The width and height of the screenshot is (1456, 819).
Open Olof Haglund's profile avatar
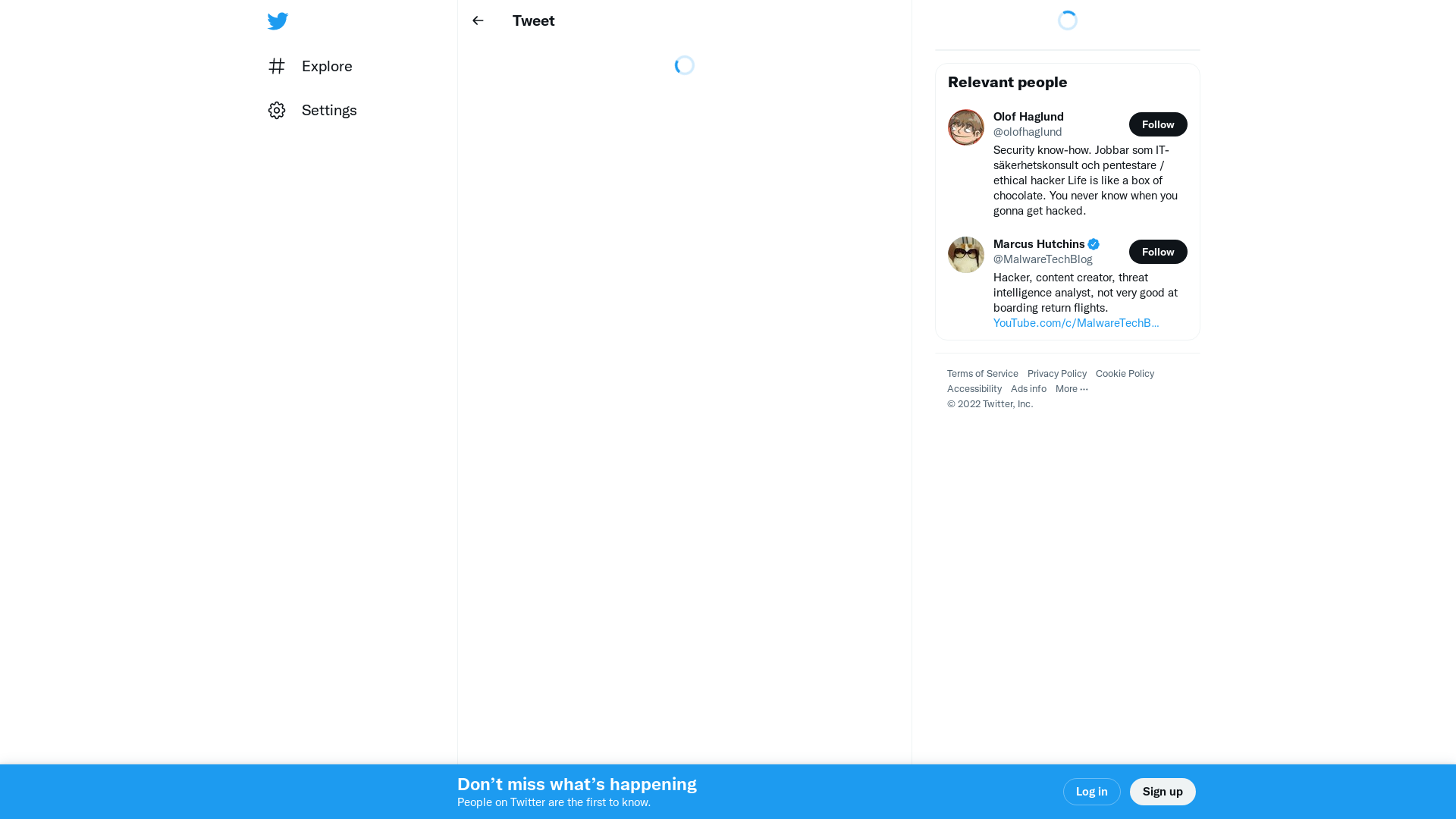[x=965, y=127]
